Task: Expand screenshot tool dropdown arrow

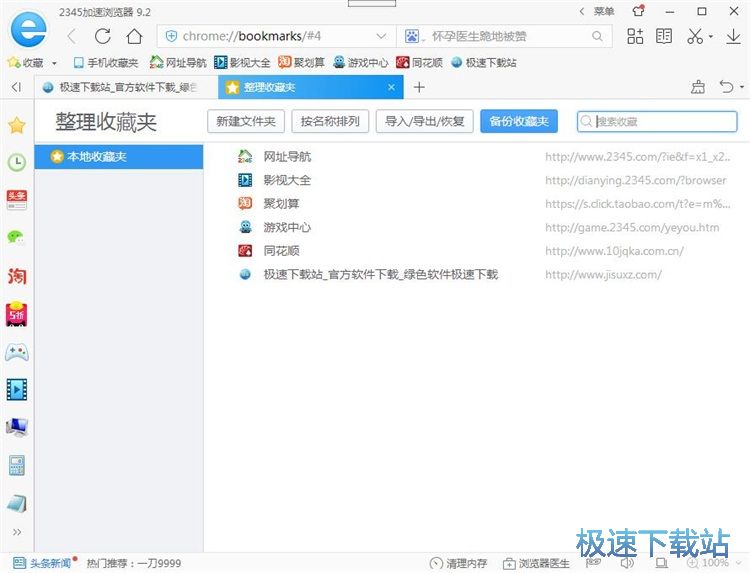Action: point(711,36)
